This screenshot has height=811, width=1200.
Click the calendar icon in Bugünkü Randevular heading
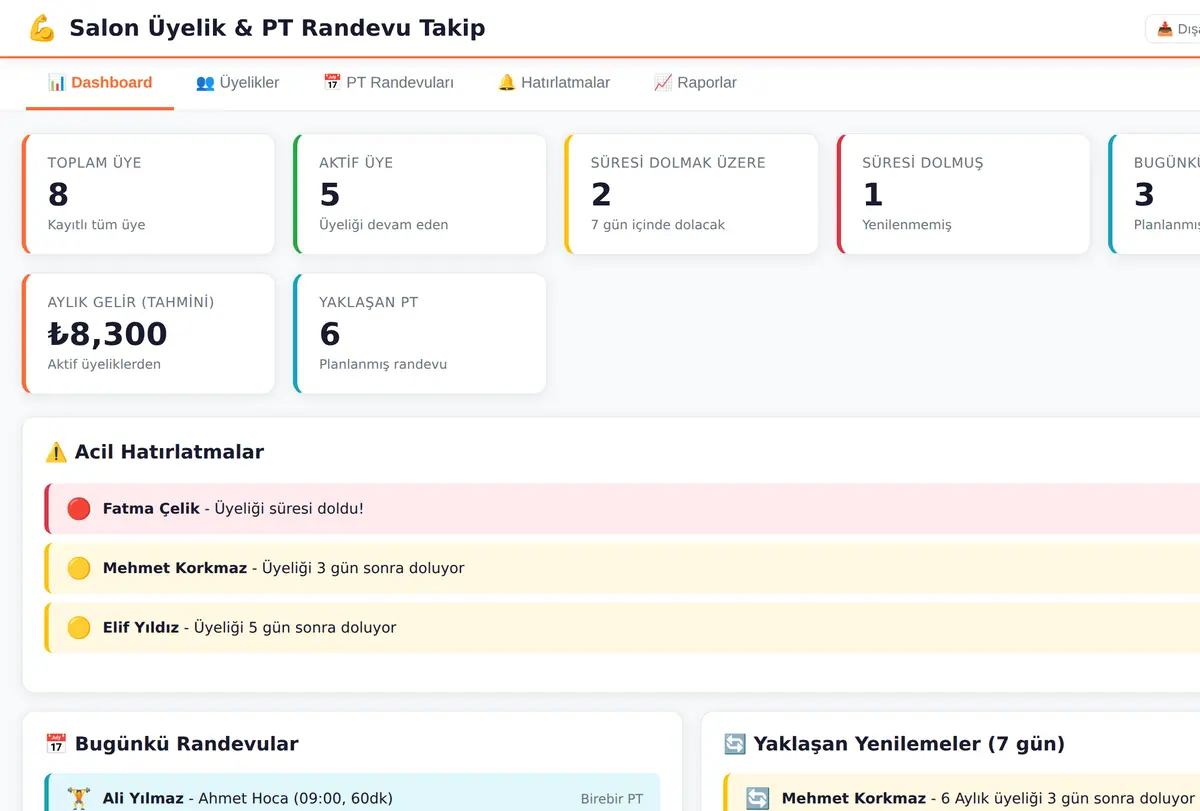tap(56, 744)
